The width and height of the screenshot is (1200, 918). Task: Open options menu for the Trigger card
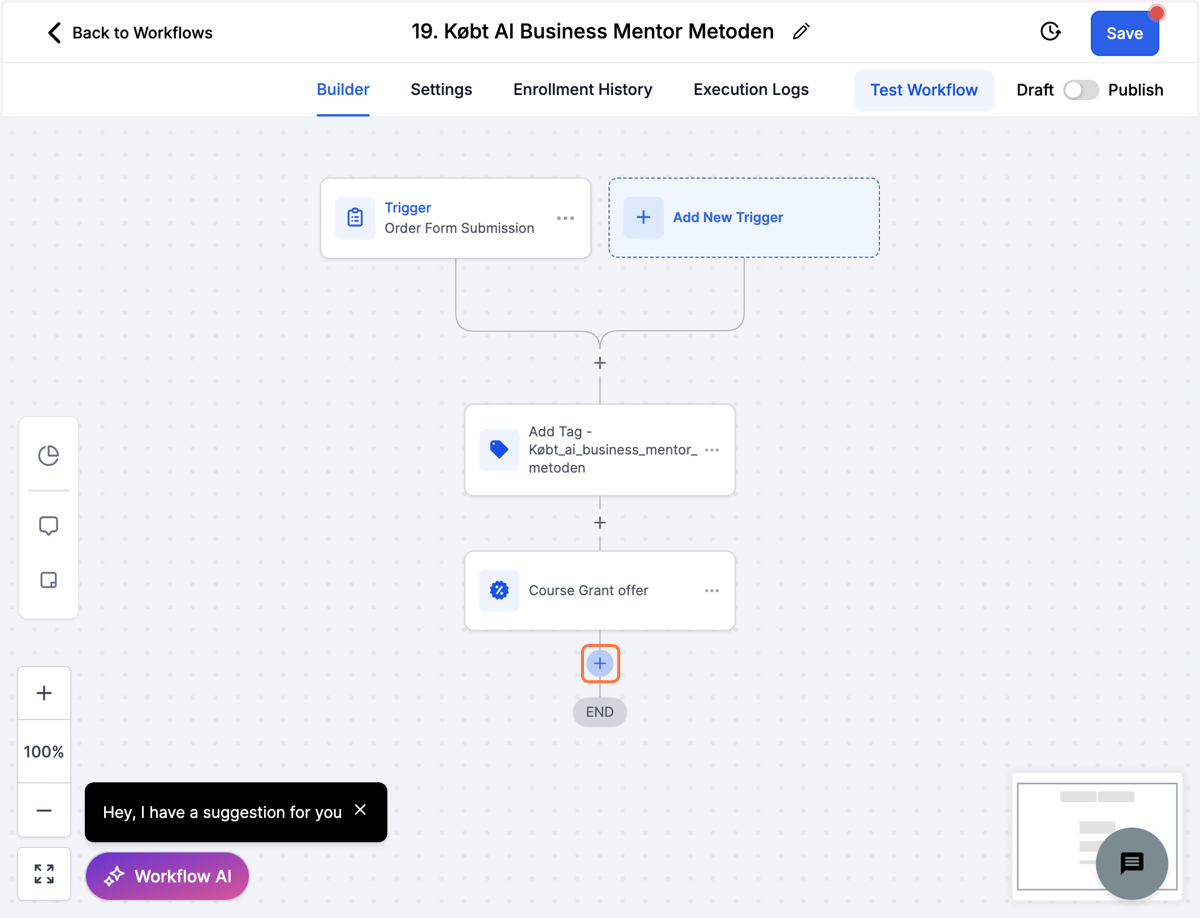pos(565,218)
